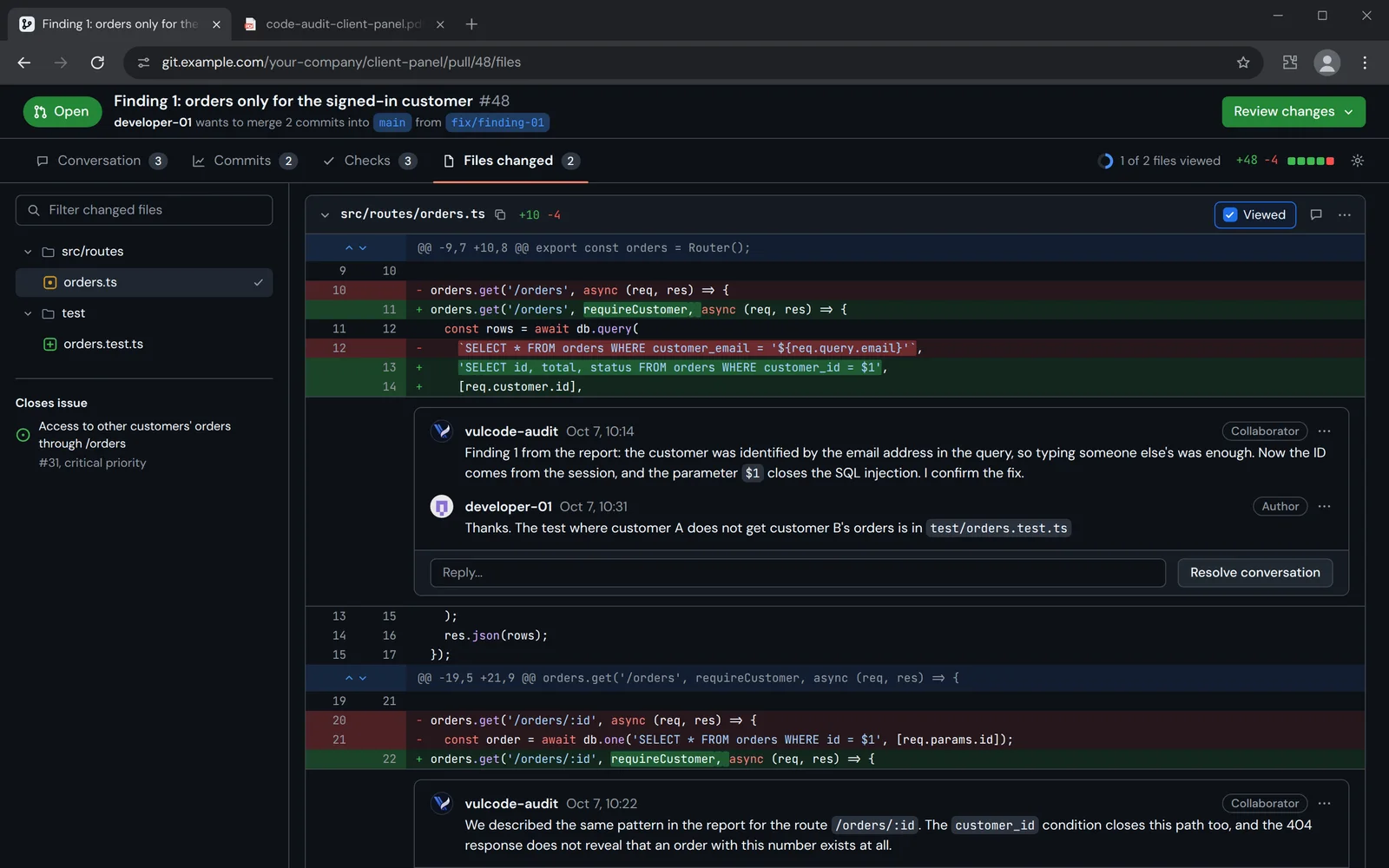Open browser extensions menu
This screenshot has width=1389, height=868.
pos(1290,62)
